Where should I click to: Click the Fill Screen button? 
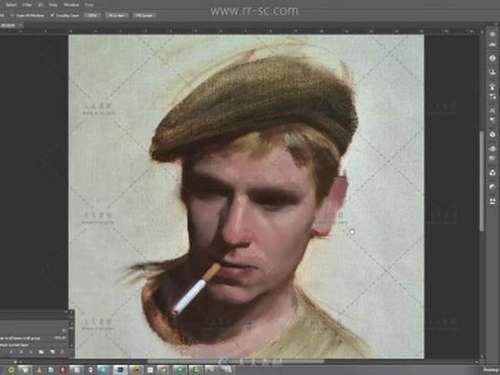143,15
